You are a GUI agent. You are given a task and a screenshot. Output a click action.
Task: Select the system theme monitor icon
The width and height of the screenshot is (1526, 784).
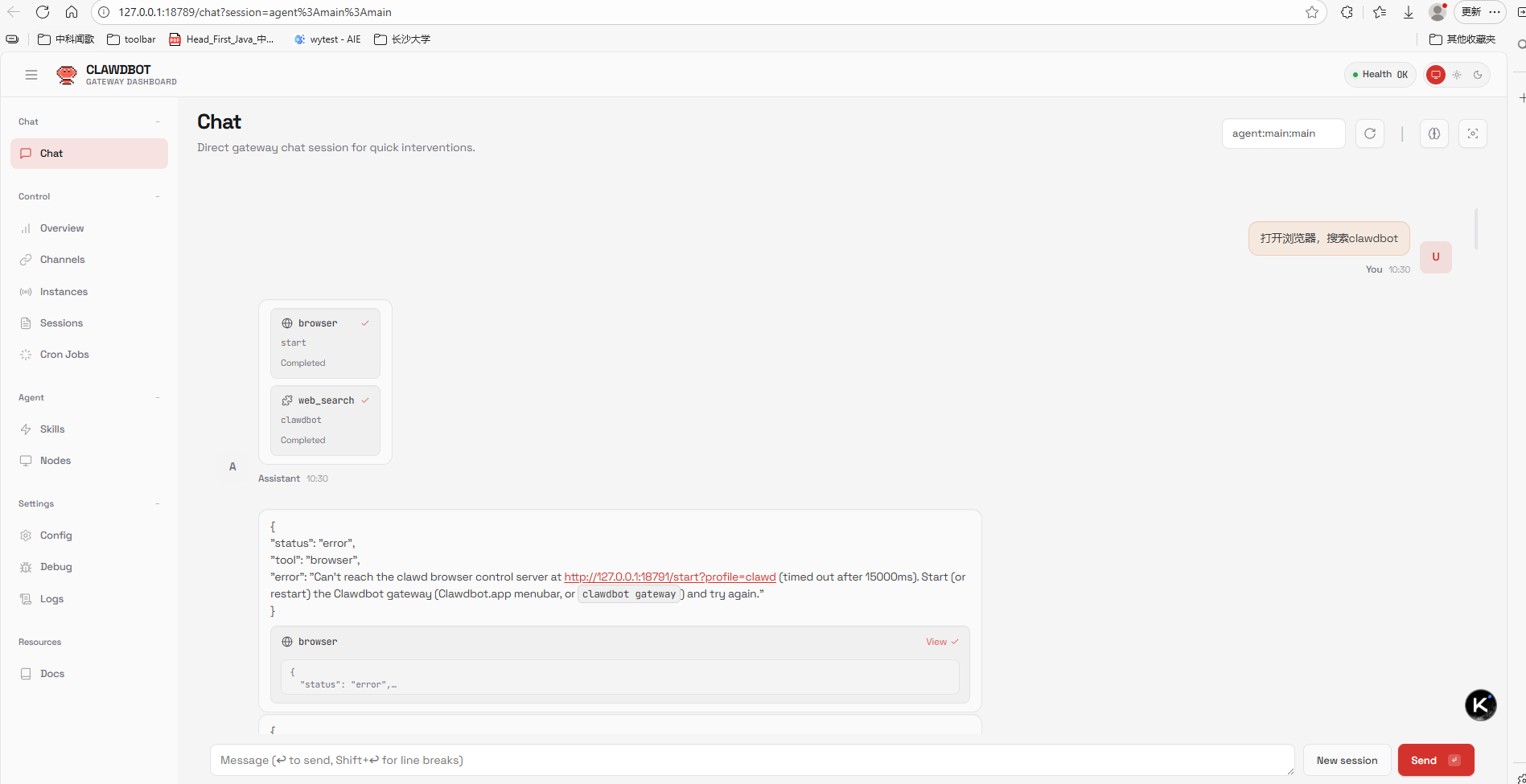1435,75
